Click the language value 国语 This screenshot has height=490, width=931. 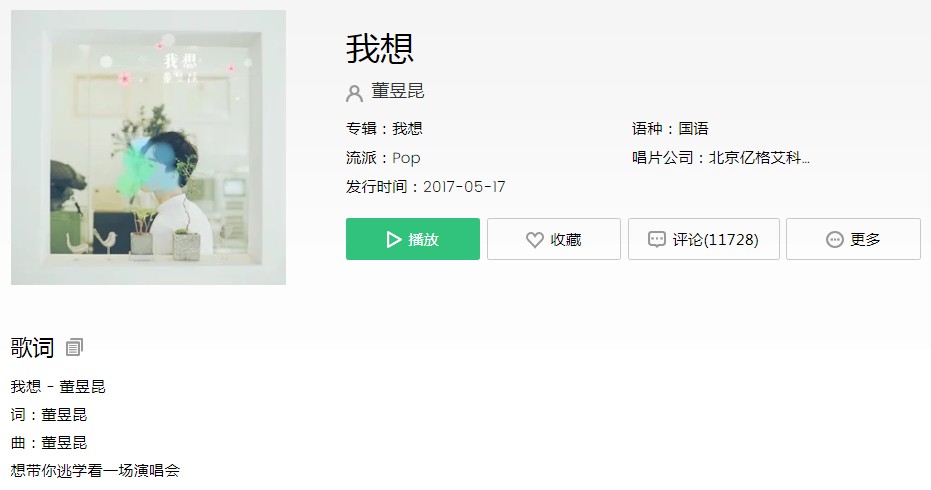[x=694, y=128]
